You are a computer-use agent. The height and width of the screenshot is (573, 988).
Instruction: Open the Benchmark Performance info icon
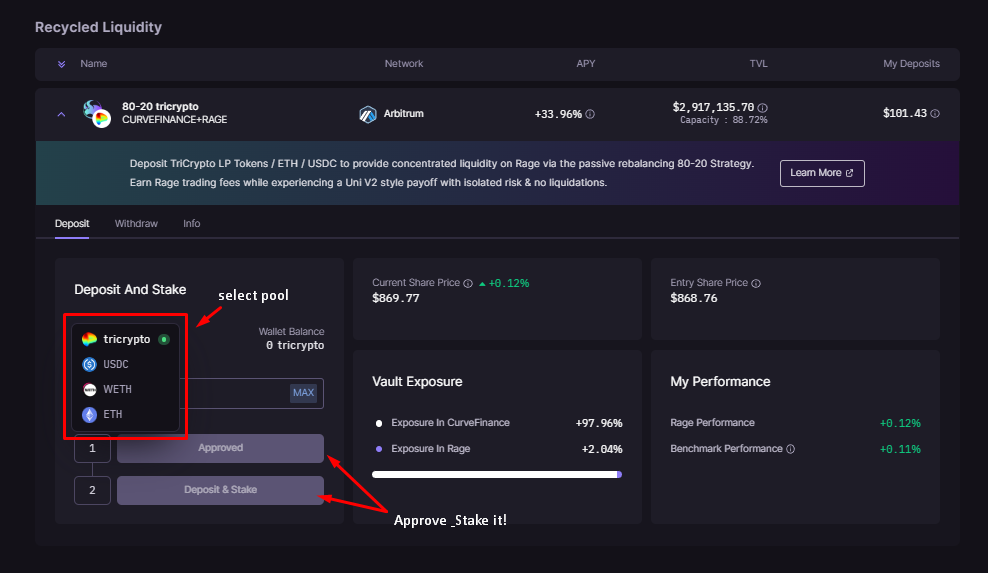point(790,449)
